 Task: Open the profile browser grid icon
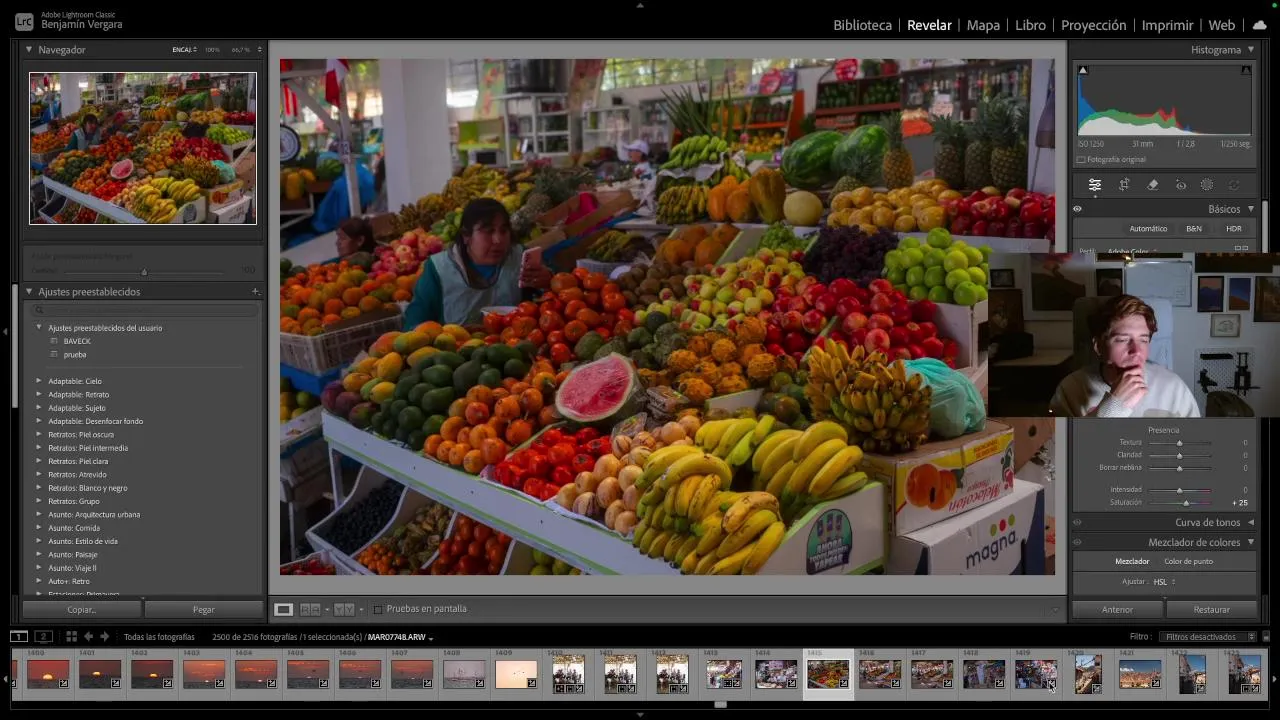tap(1241, 249)
